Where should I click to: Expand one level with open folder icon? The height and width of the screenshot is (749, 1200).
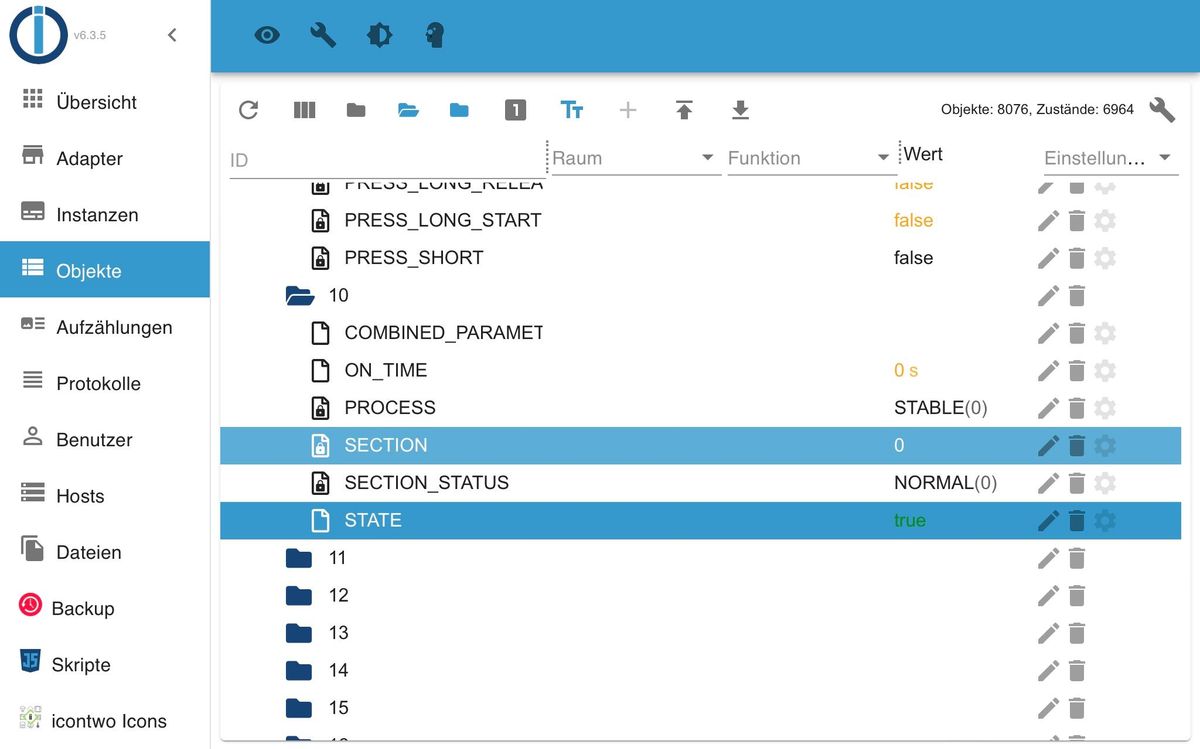click(408, 110)
